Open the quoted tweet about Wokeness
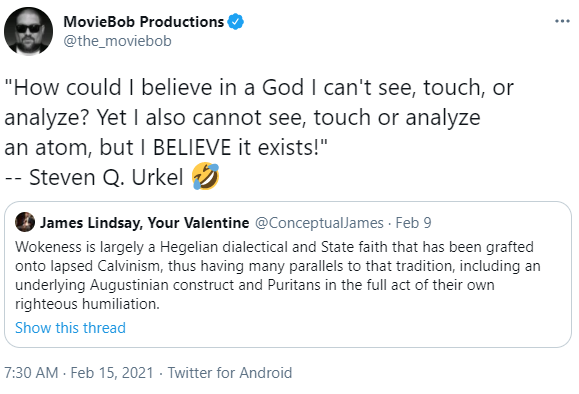 pos(288,274)
